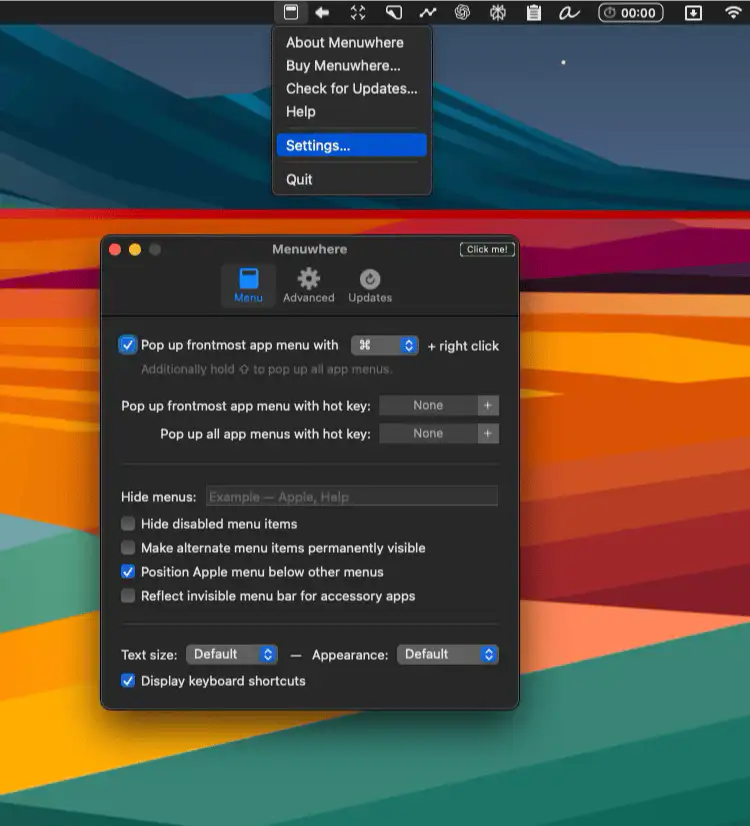This screenshot has height=826, width=750.
Task: Click the all app menus hot key field
Action: (428, 434)
